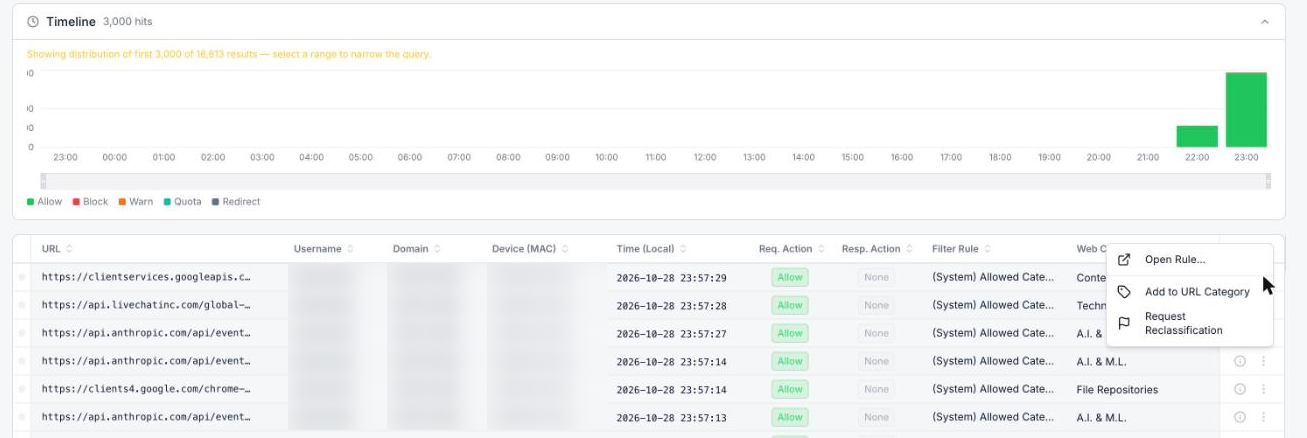The width and height of the screenshot is (1307, 438).
Task: Choose Add to URL Category
Action: point(1189,292)
